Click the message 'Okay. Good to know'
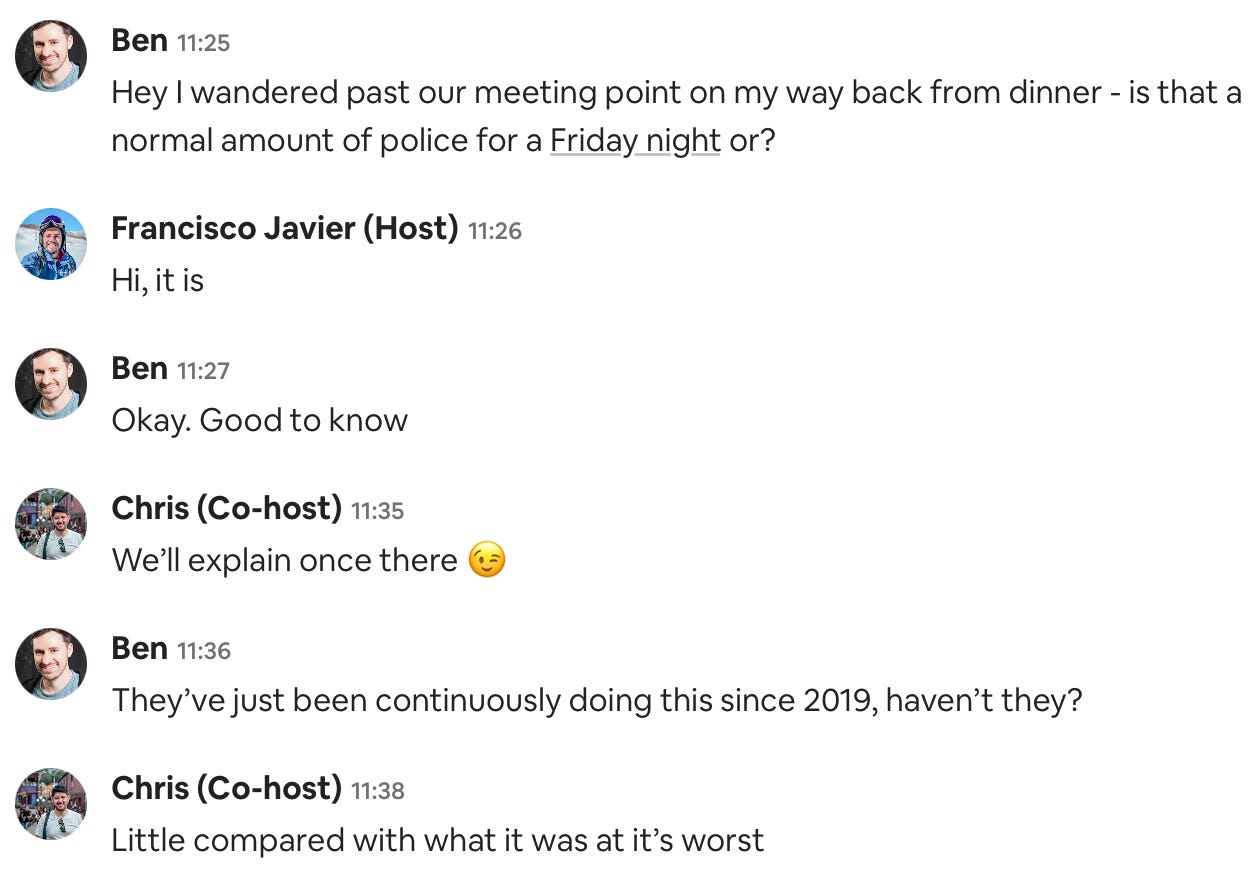 (260, 420)
